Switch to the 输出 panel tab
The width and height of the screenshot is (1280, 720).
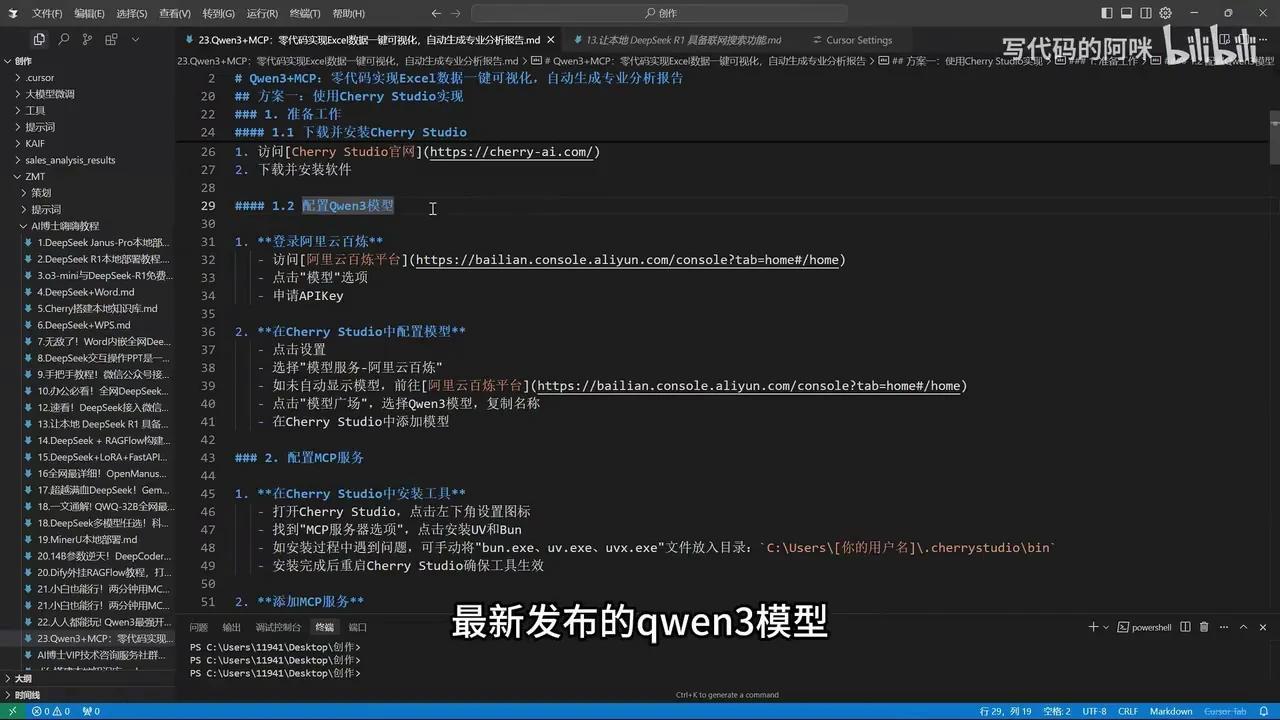231,627
